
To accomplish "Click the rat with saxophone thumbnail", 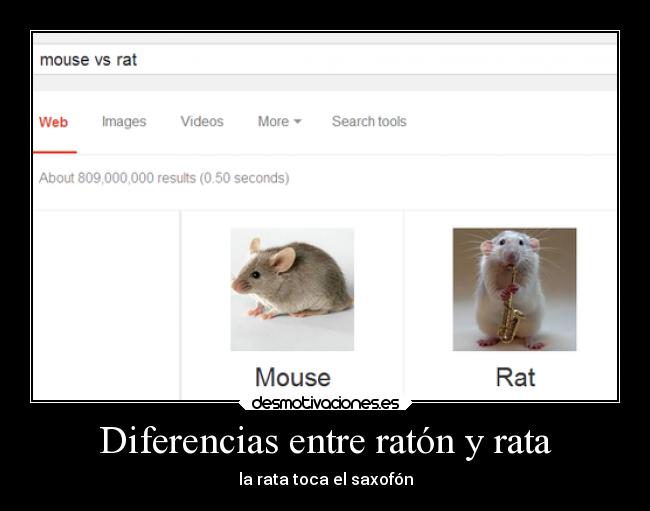I will [x=514, y=289].
